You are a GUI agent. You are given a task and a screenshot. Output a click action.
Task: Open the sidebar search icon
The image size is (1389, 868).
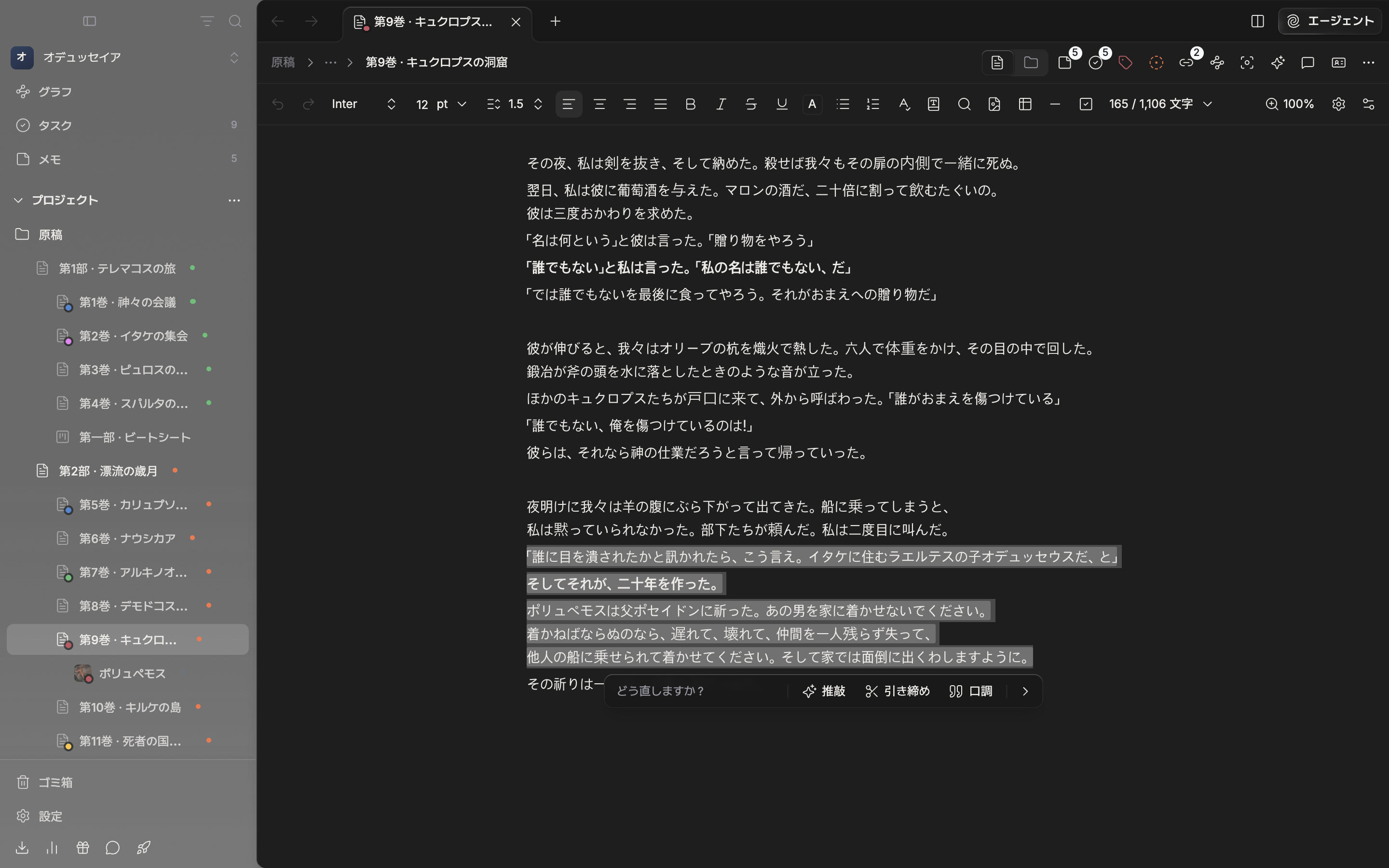coord(235,21)
